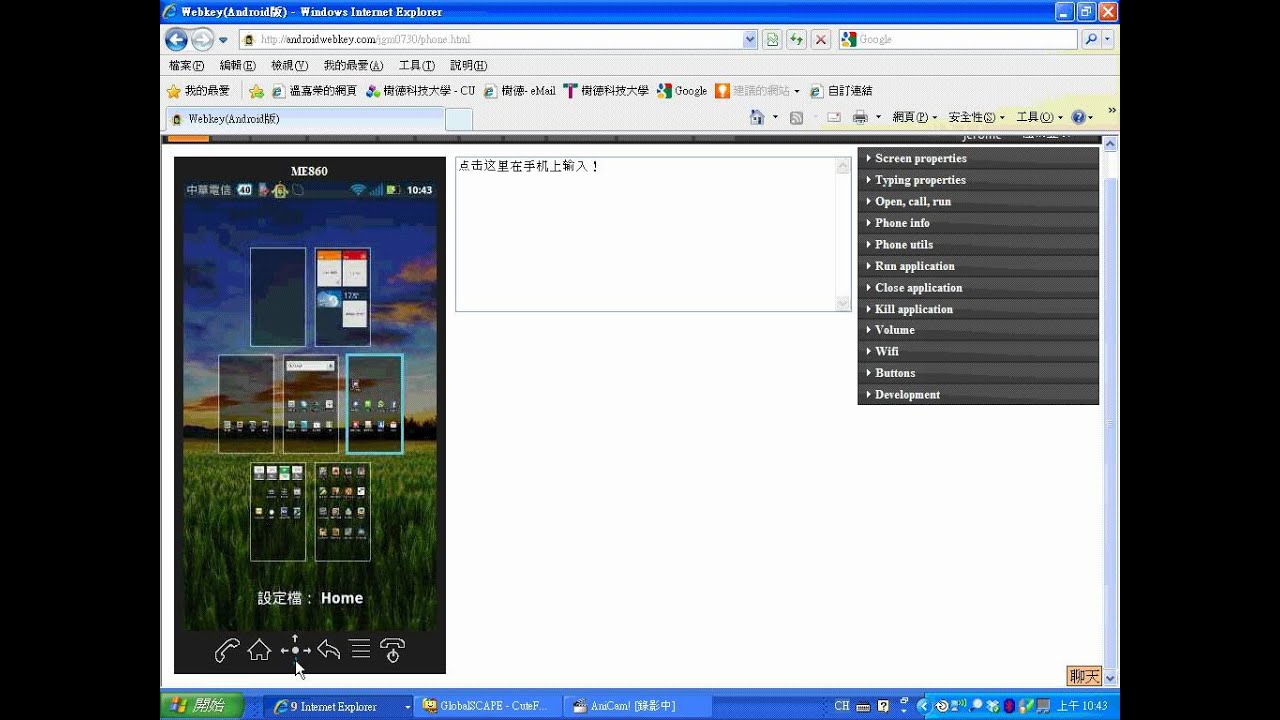The height and width of the screenshot is (720, 1280).
Task: Tap the phone call icon below the screen
Action: click(227, 651)
